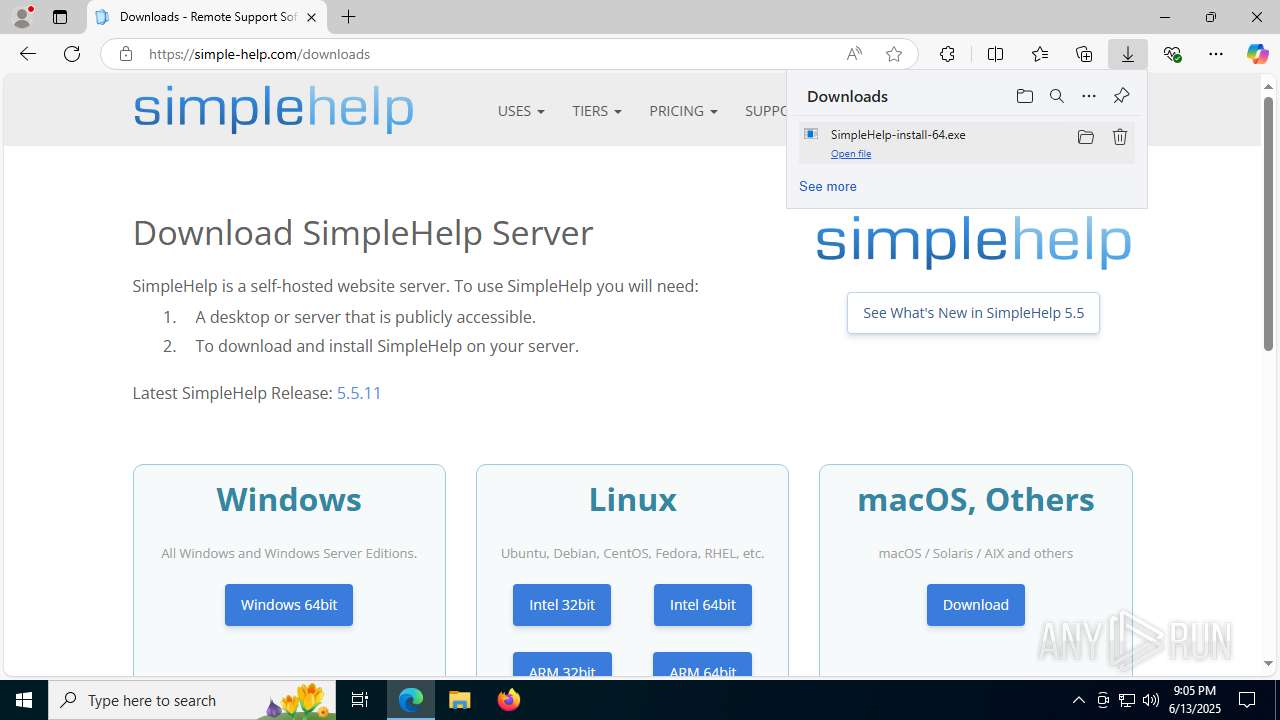View site information lock icon
This screenshot has width=1280, height=720.
[x=126, y=54]
